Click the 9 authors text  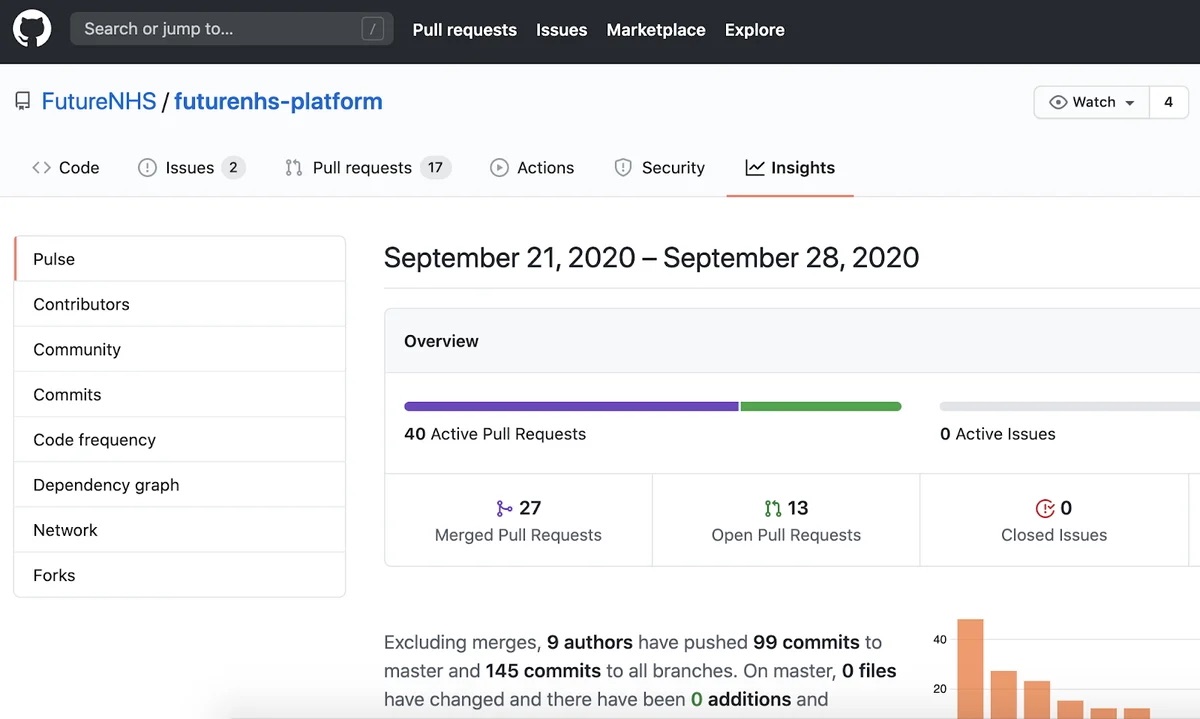pyautogui.click(x=590, y=642)
